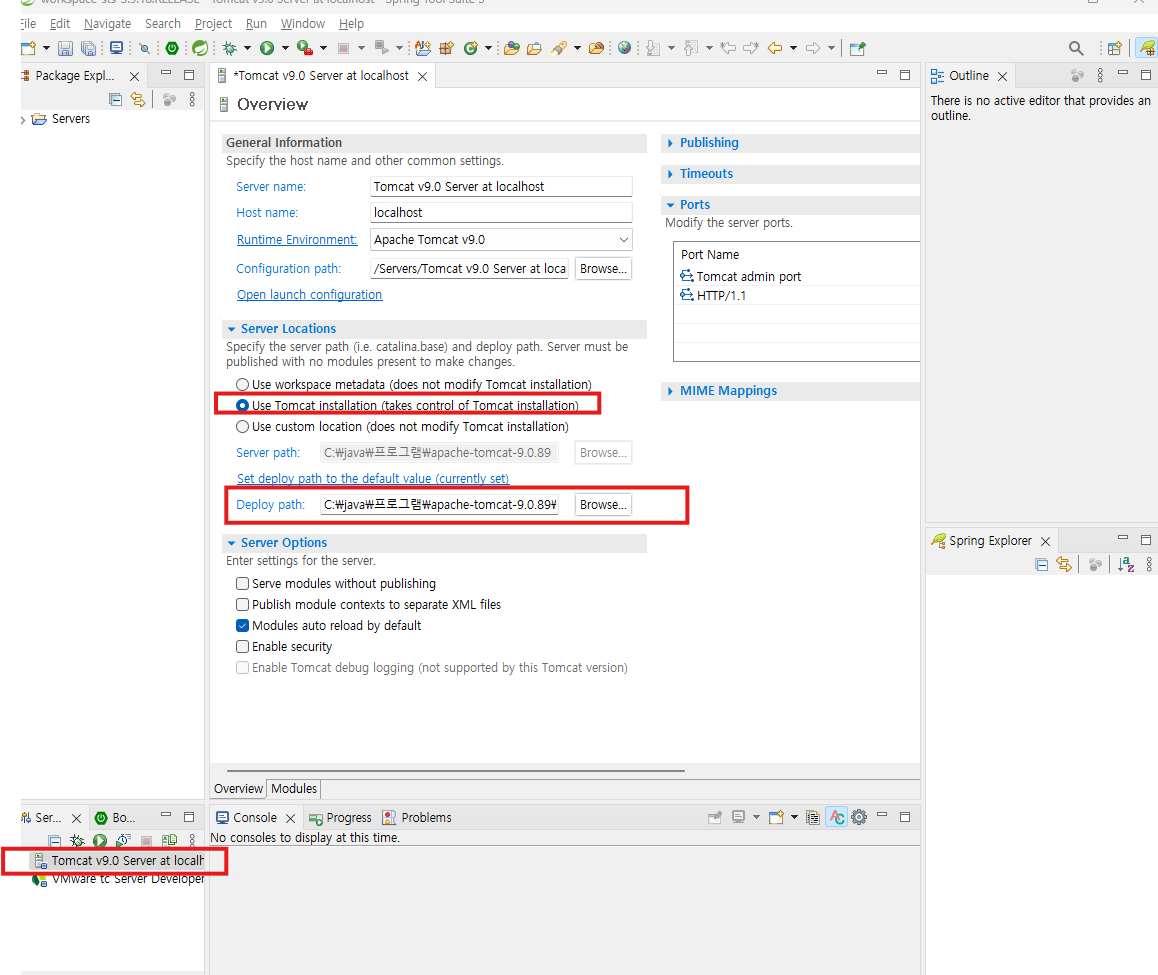The height and width of the screenshot is (975, 1158).
Task: Click the Runtime Environment link
Action: click(297, 240)
